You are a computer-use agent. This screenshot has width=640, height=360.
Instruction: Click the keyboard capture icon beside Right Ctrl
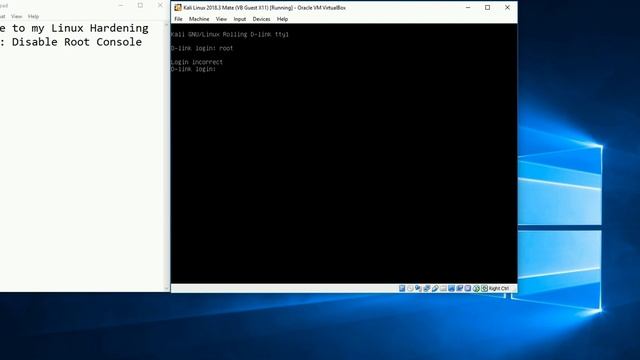(484, 289)
